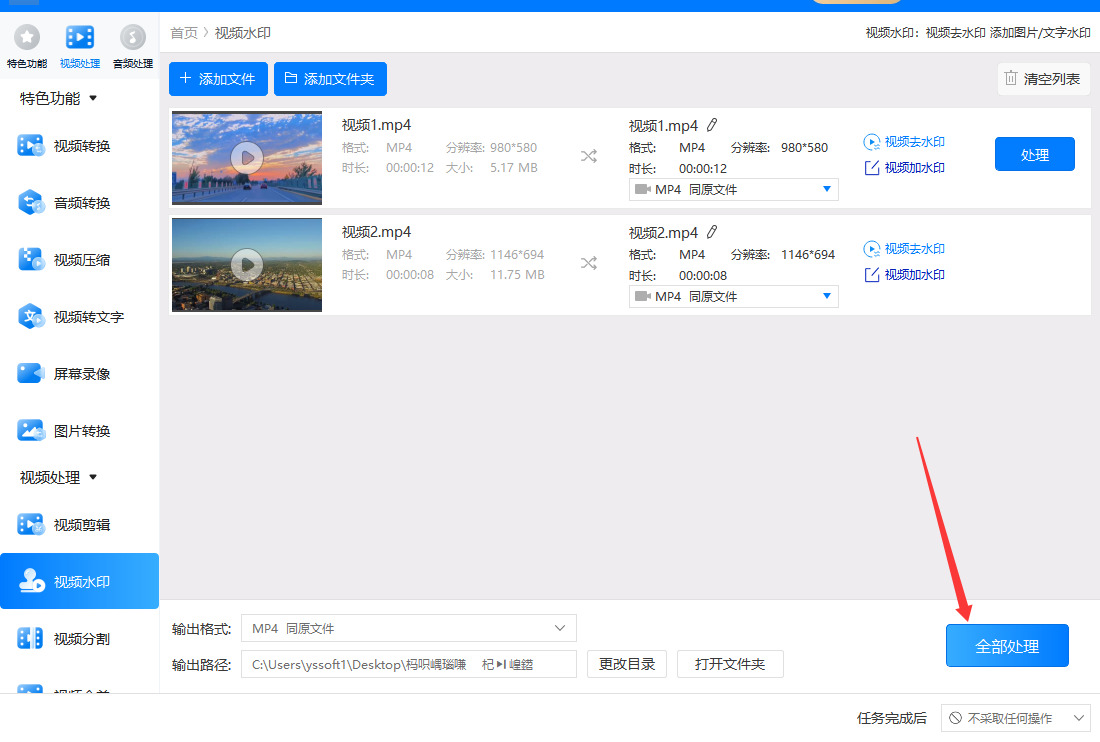Start processing with 全部处理 button
Image resolution: width=1100 pixels, height=742 pixels.
[1007, 646]
